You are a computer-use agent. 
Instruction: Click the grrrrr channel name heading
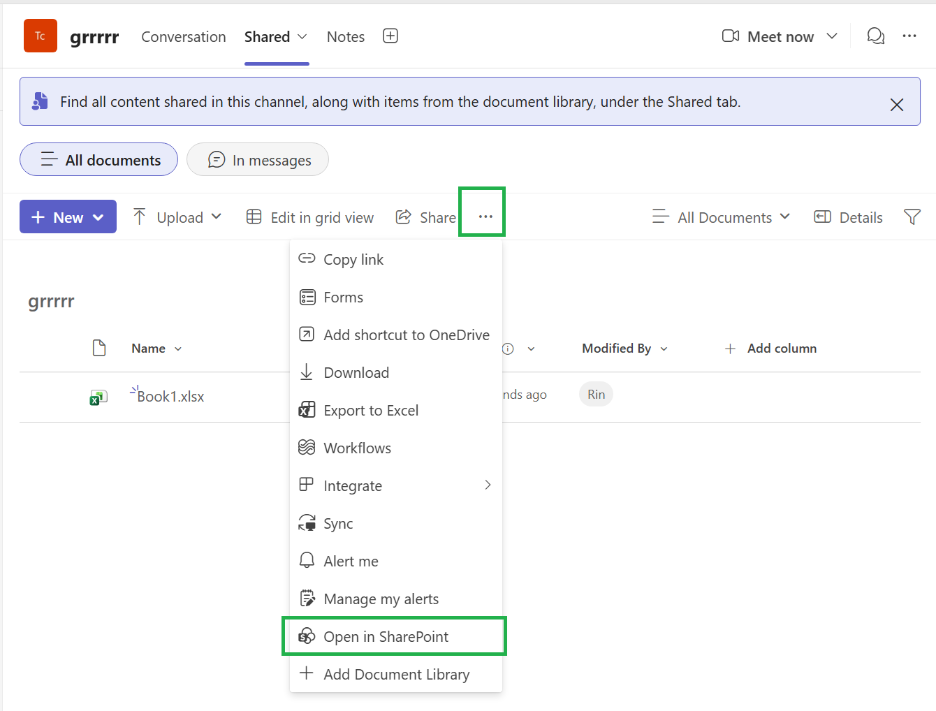point(94,38)
